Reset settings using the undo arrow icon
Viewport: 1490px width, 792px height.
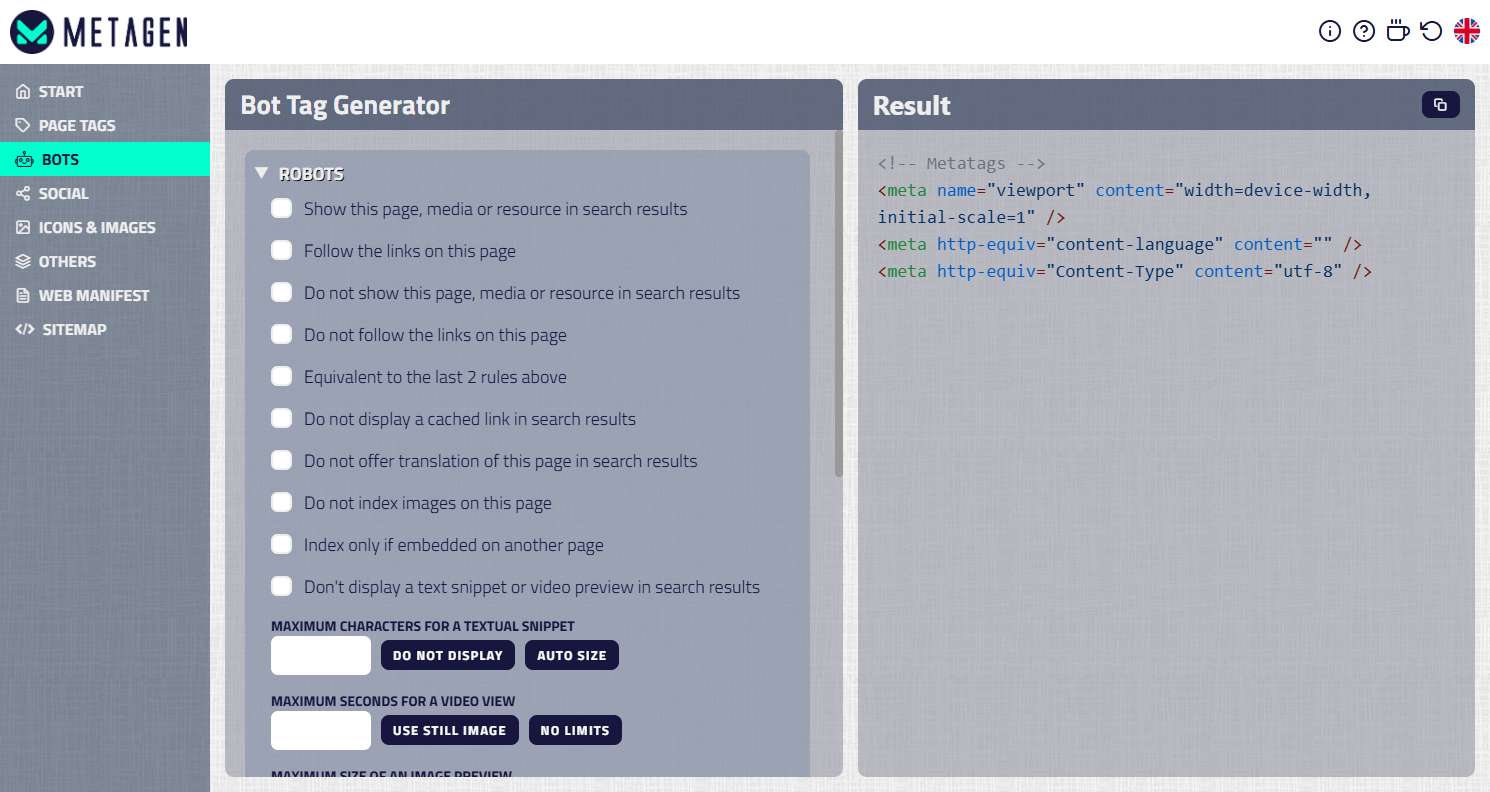click(1430, 31)
